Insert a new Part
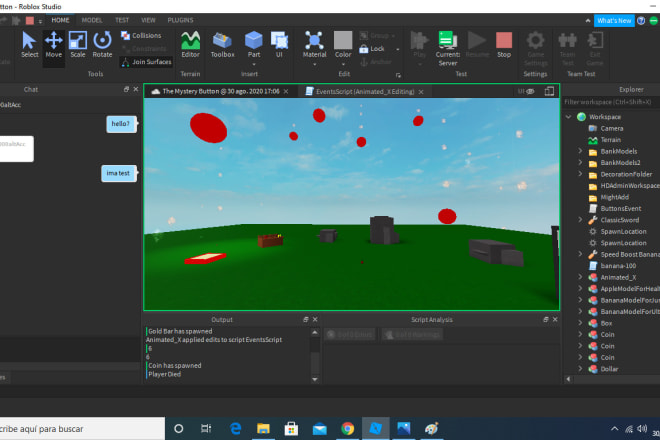 pyautogui.click(x=254, y=41)
